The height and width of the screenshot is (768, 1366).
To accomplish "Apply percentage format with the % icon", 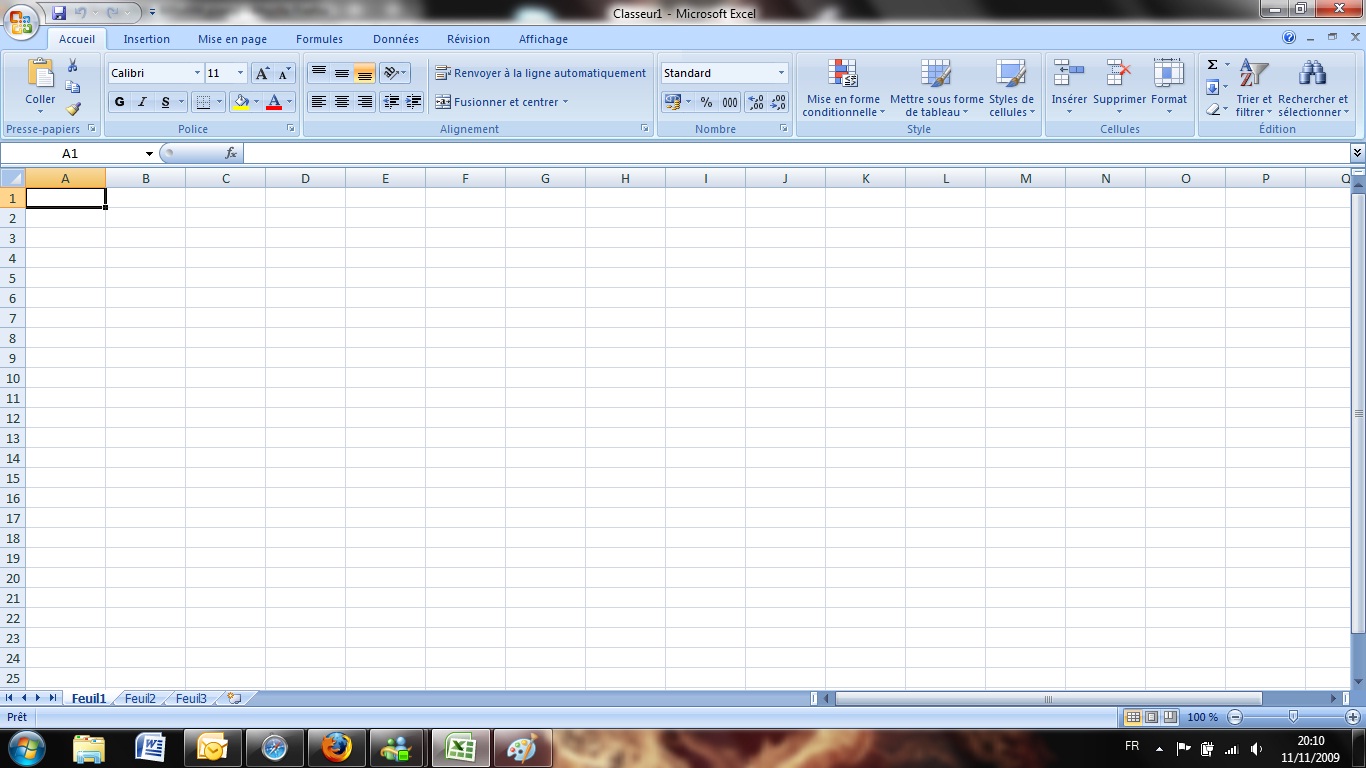I will 706,102.
